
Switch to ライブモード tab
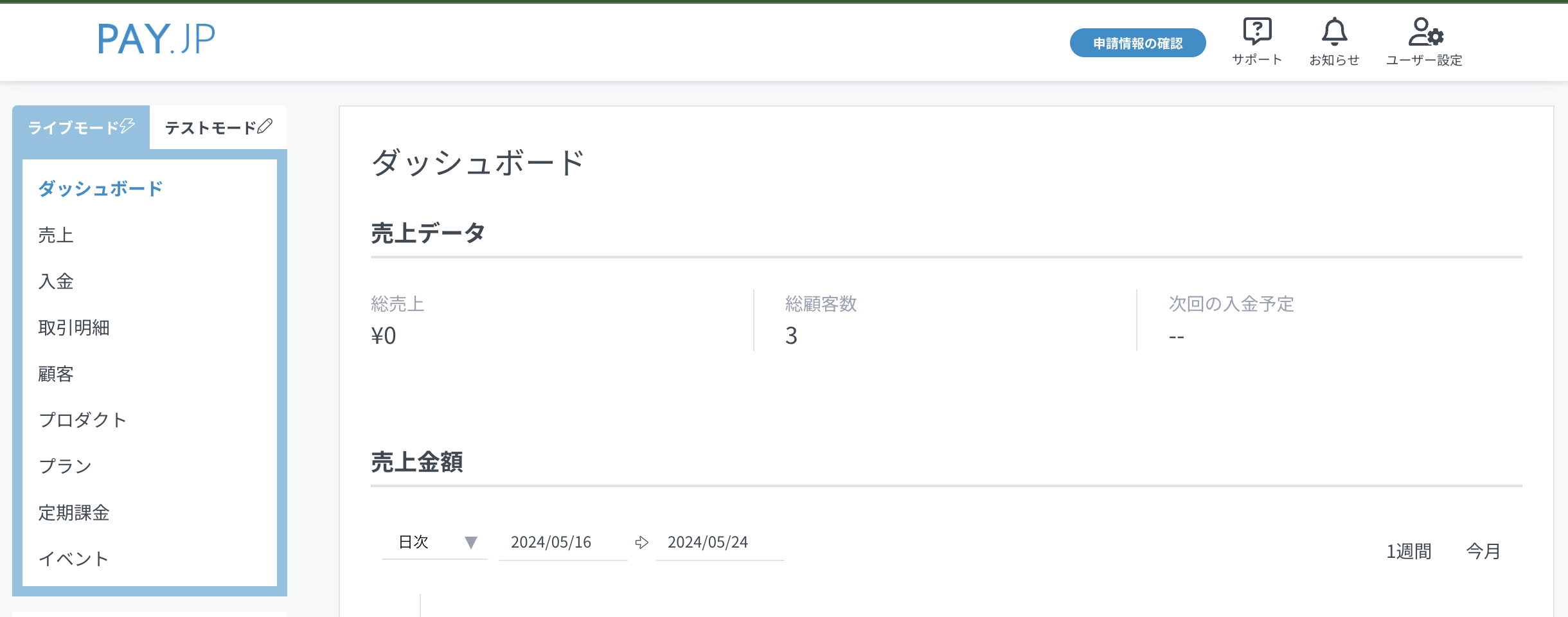point(81,127)
